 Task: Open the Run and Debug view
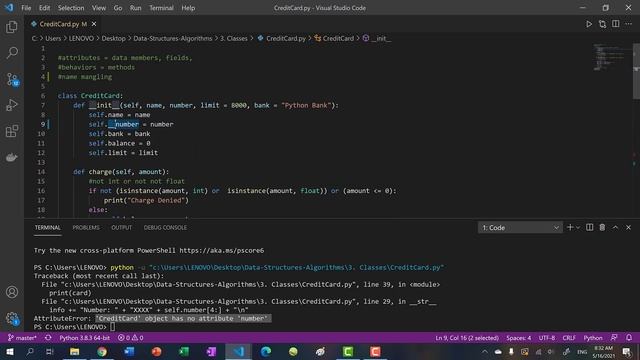12,105
